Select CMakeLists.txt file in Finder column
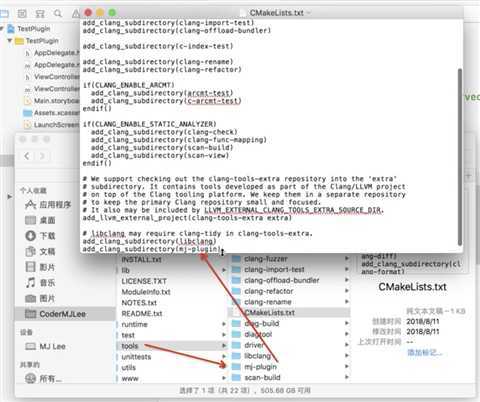The image size is (480, 402). [289, 313]
